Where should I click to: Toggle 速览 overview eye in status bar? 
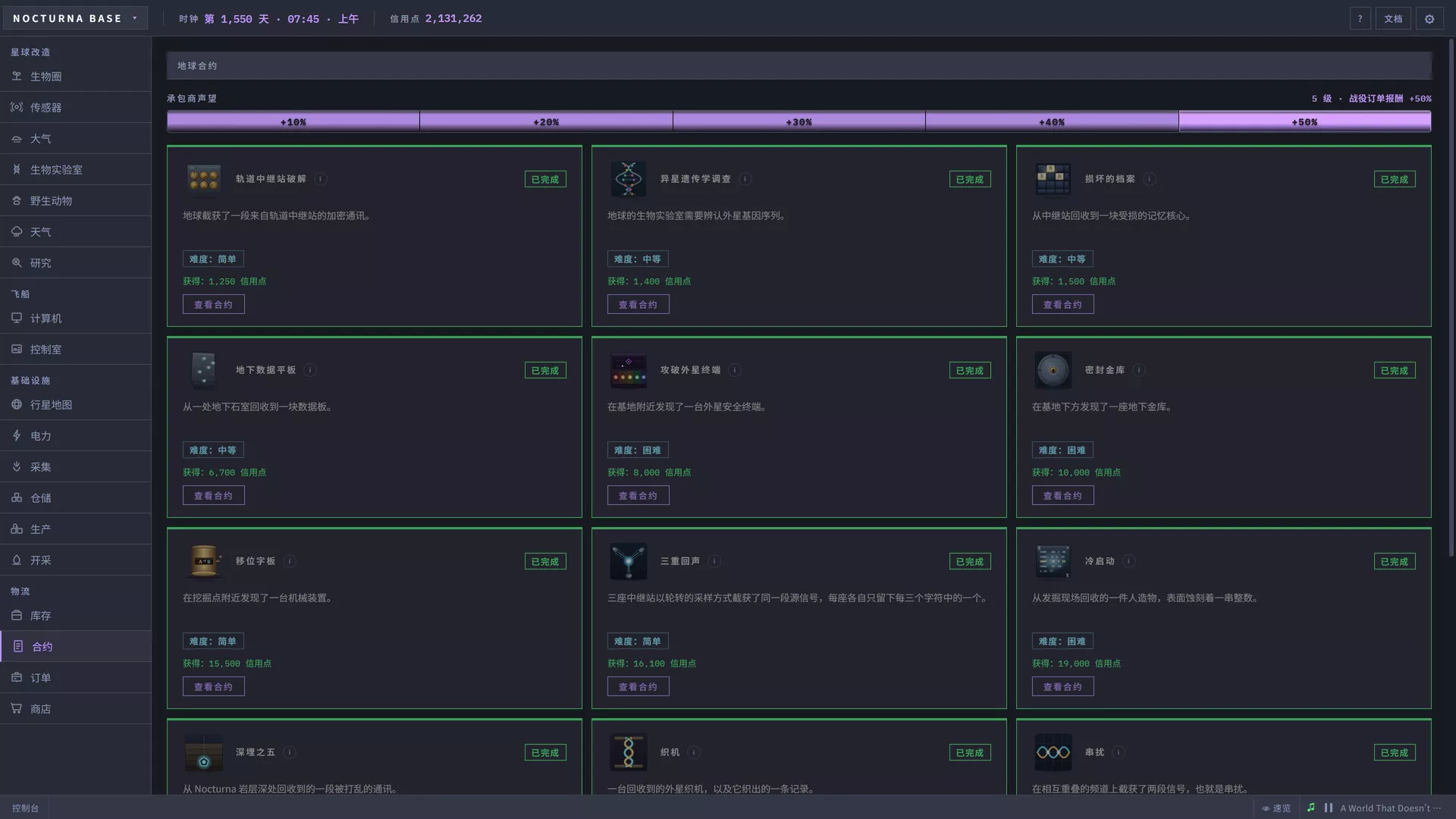(1276, 808)
